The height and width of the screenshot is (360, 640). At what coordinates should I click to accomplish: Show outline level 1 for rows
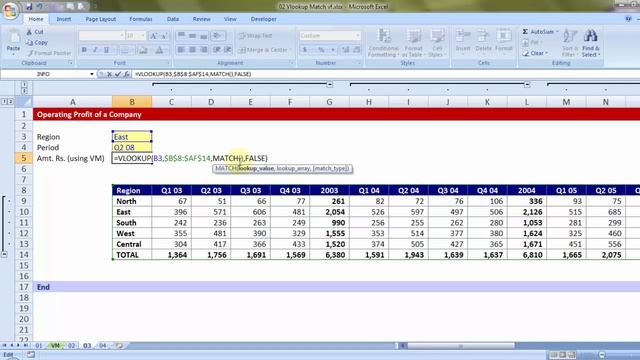click(4, 101)
